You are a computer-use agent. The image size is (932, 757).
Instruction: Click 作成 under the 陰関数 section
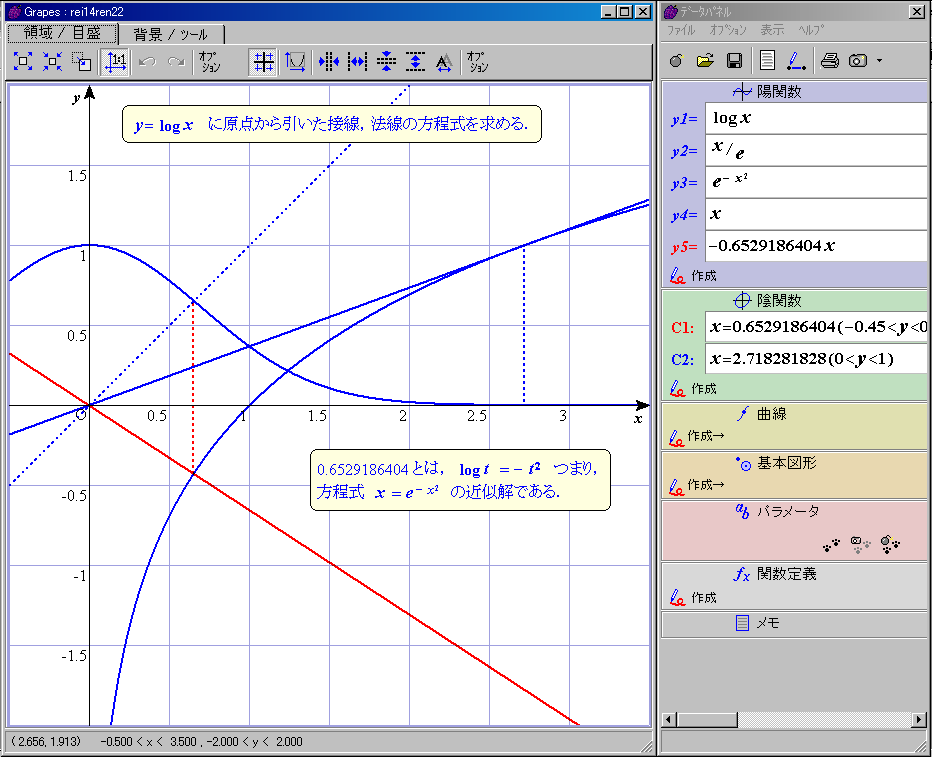[x=694, y=389]
